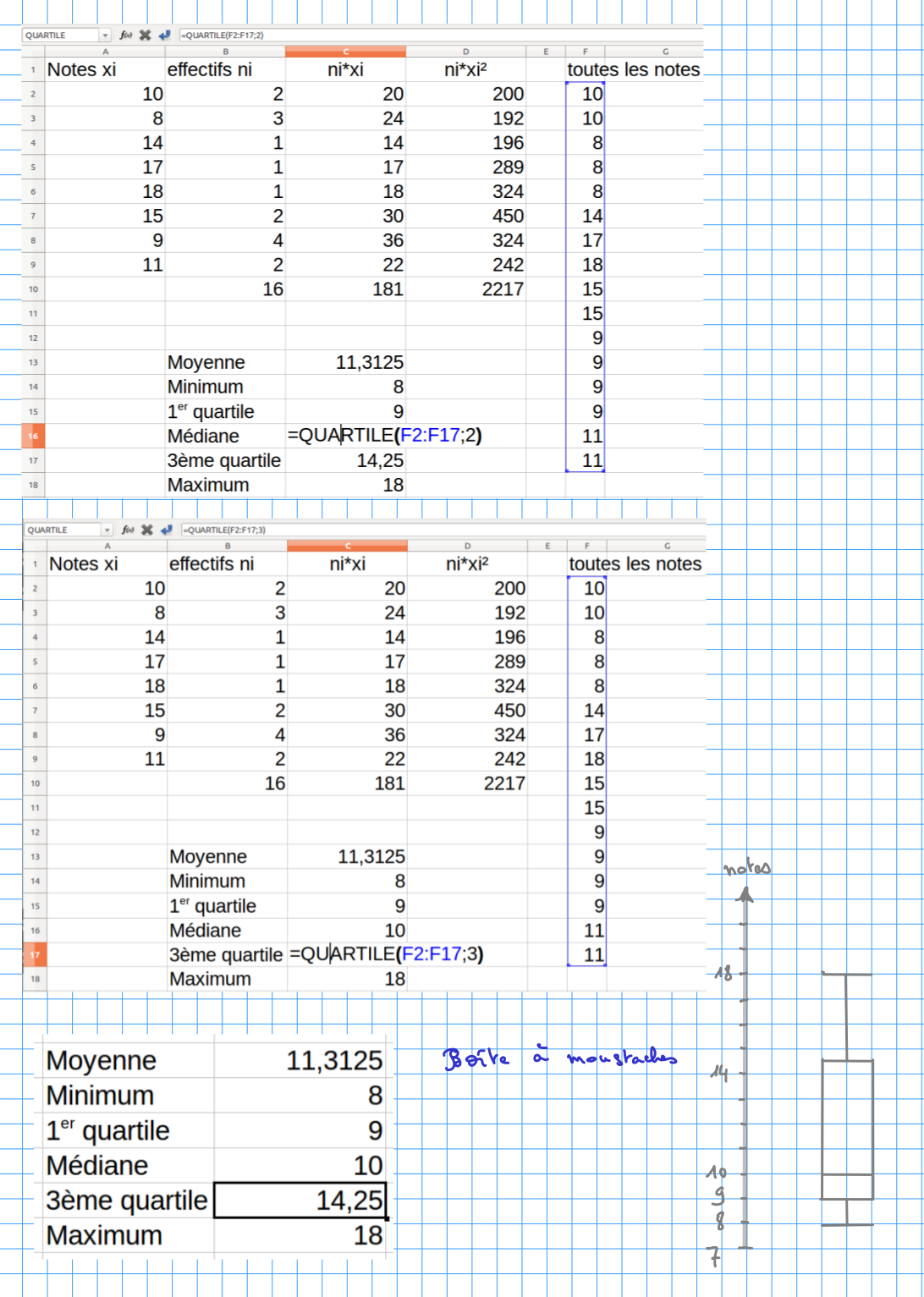Screen dimensions: 924x1297
Task: Open Function Wizard beside formula =QUARTILE(F2:F17;3)
Action: 128,530
